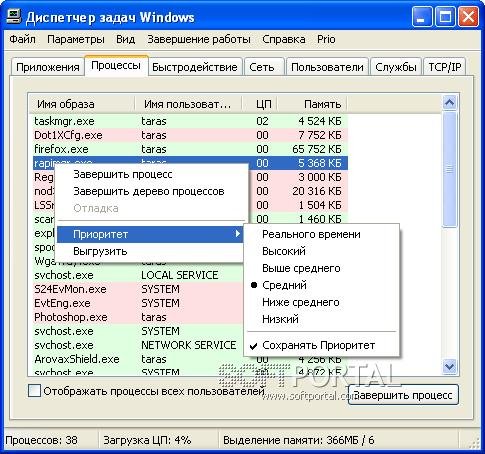
Task: Sort by Память column header
Action: [x=312, y=104]
